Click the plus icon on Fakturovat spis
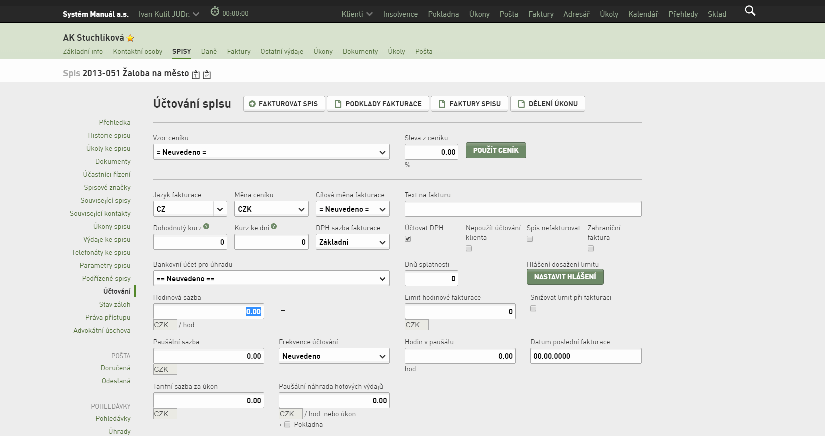The width and height of the screenshot is (825, 436). 252,104
